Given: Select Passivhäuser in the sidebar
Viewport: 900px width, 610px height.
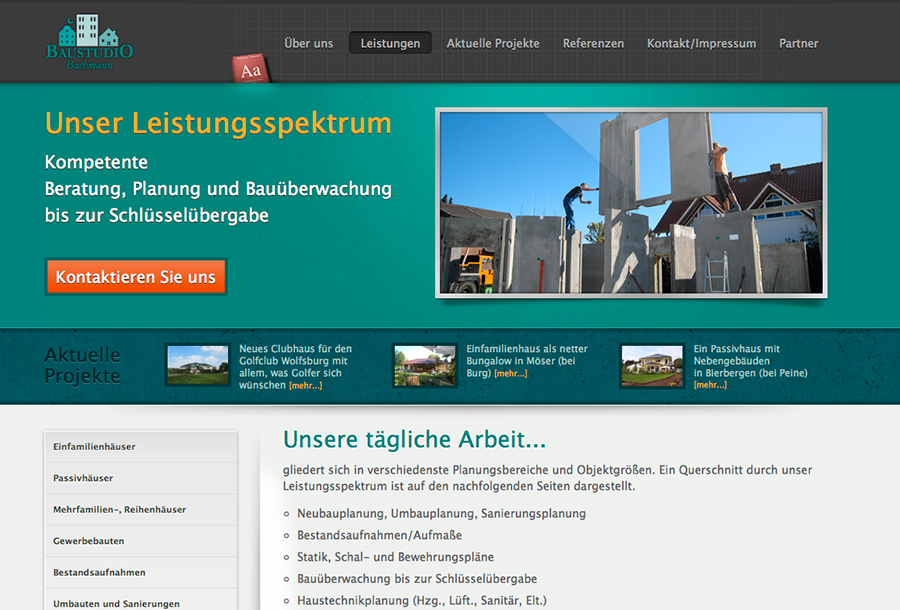Looking at the screenshot, I should [140, 478].
